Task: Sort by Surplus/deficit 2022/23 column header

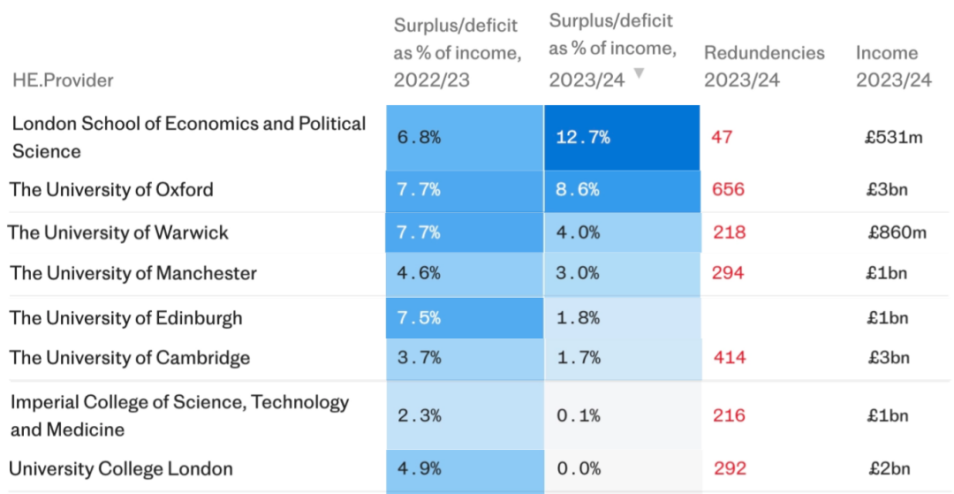Action: pyautogui.click(x=458, y=54)
